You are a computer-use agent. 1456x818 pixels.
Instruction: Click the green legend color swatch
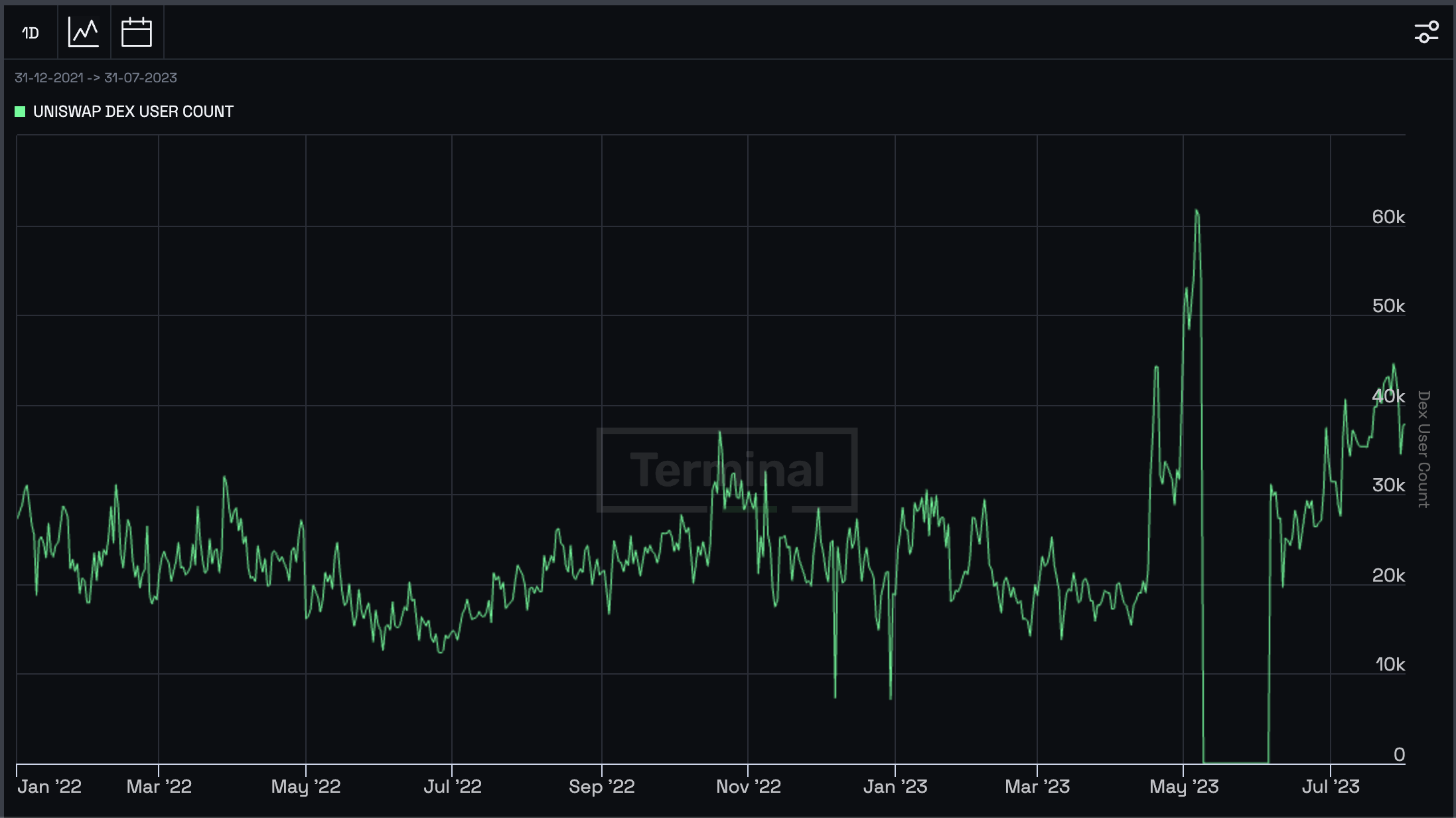pos(20,112)
